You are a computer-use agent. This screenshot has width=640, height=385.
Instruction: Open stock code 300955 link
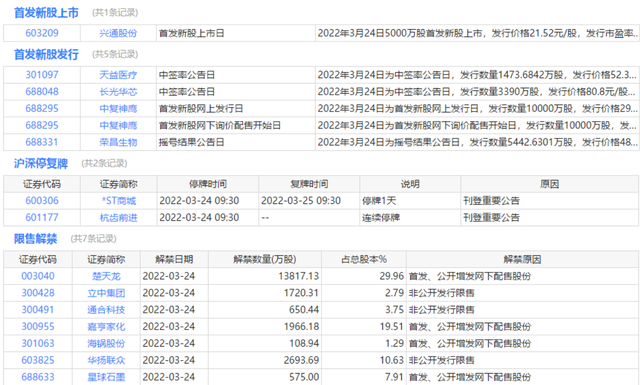tap(38, 327)
